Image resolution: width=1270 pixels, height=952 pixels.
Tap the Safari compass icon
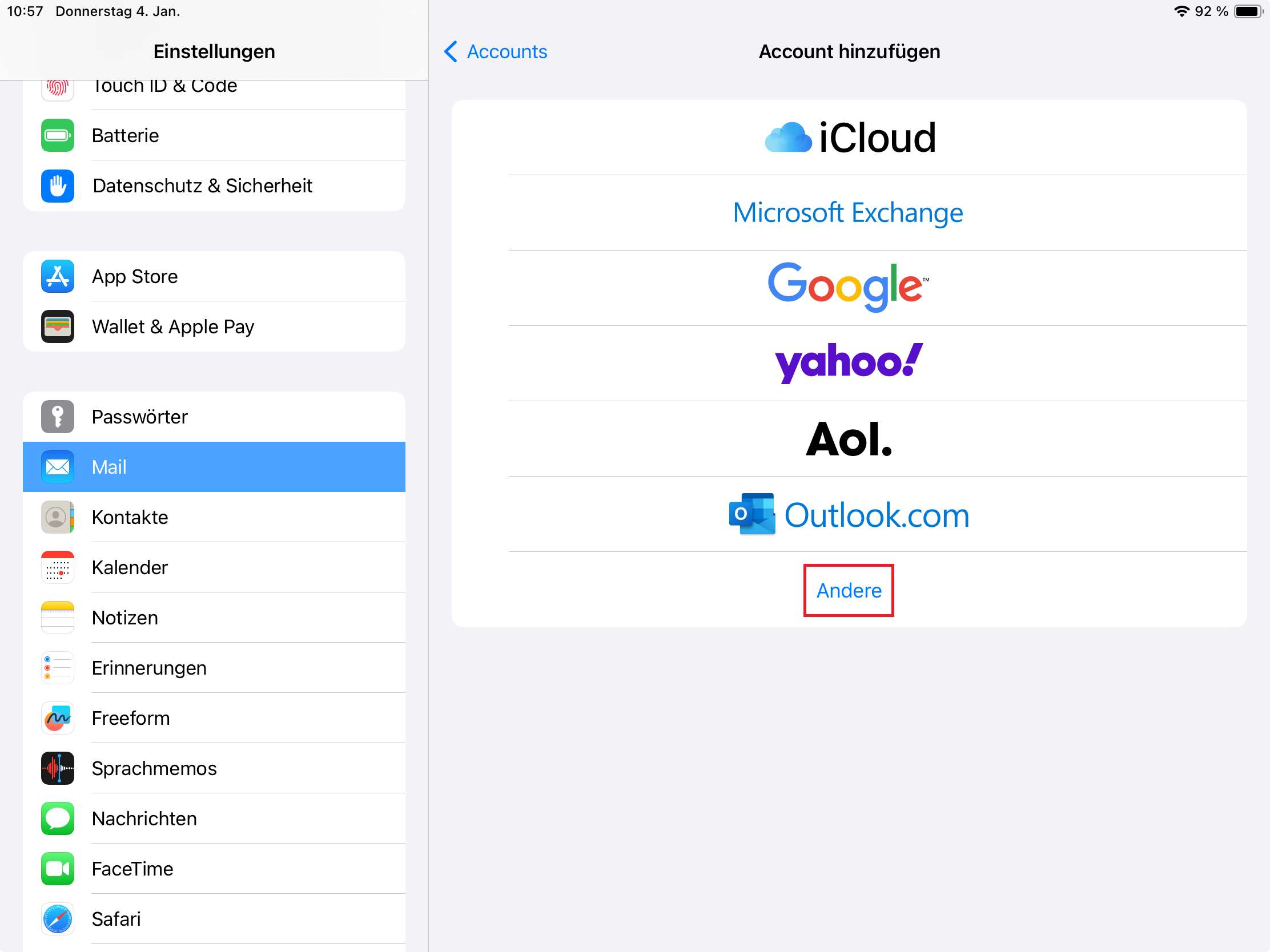[58, 919]
